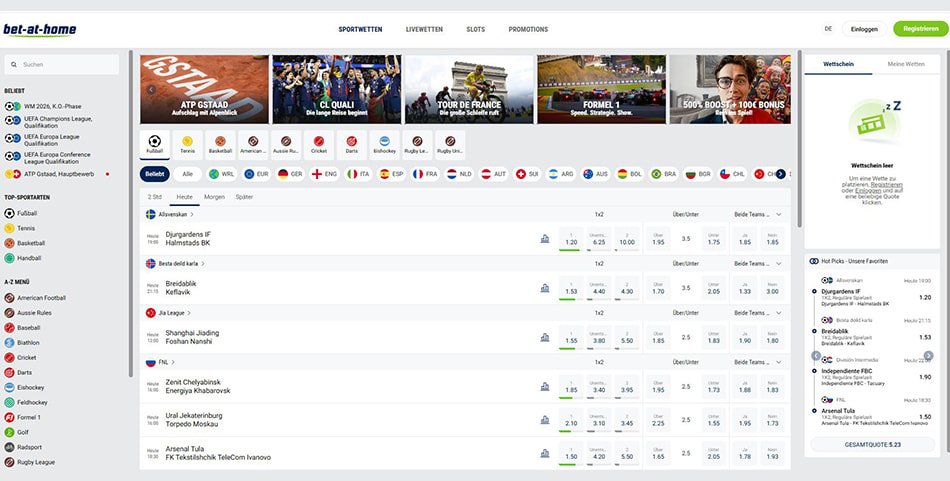950x481 pixels.
Task: Open Baseball in A-Z menu
Action: click(22, 328)
